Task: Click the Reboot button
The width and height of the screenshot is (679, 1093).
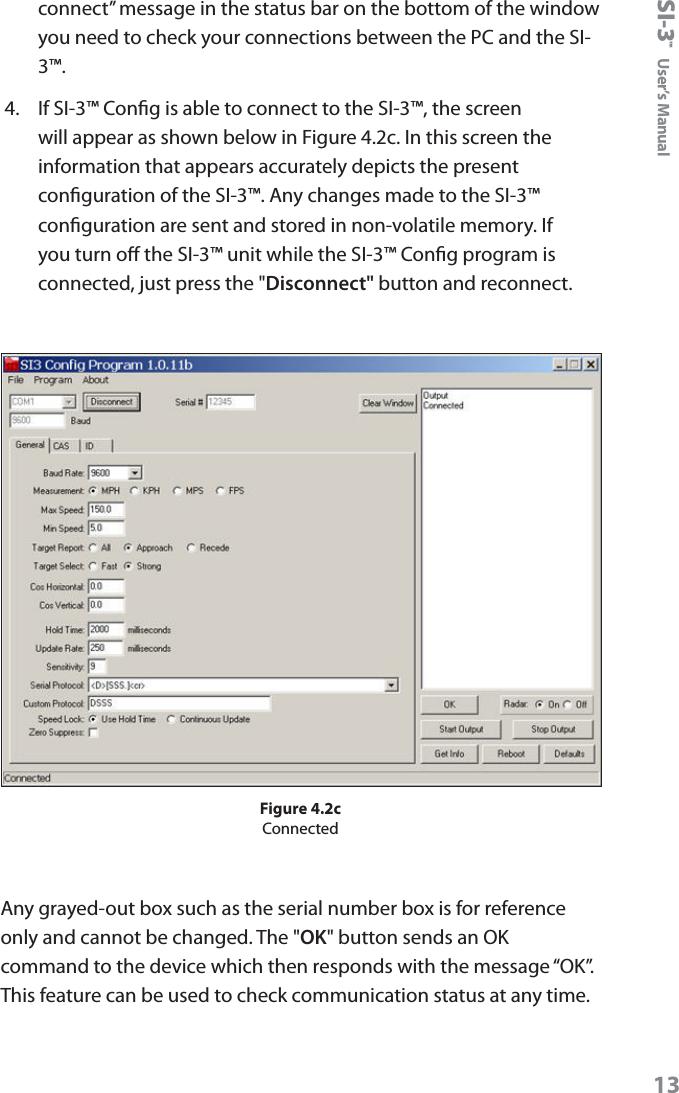Action: (510, 754)
